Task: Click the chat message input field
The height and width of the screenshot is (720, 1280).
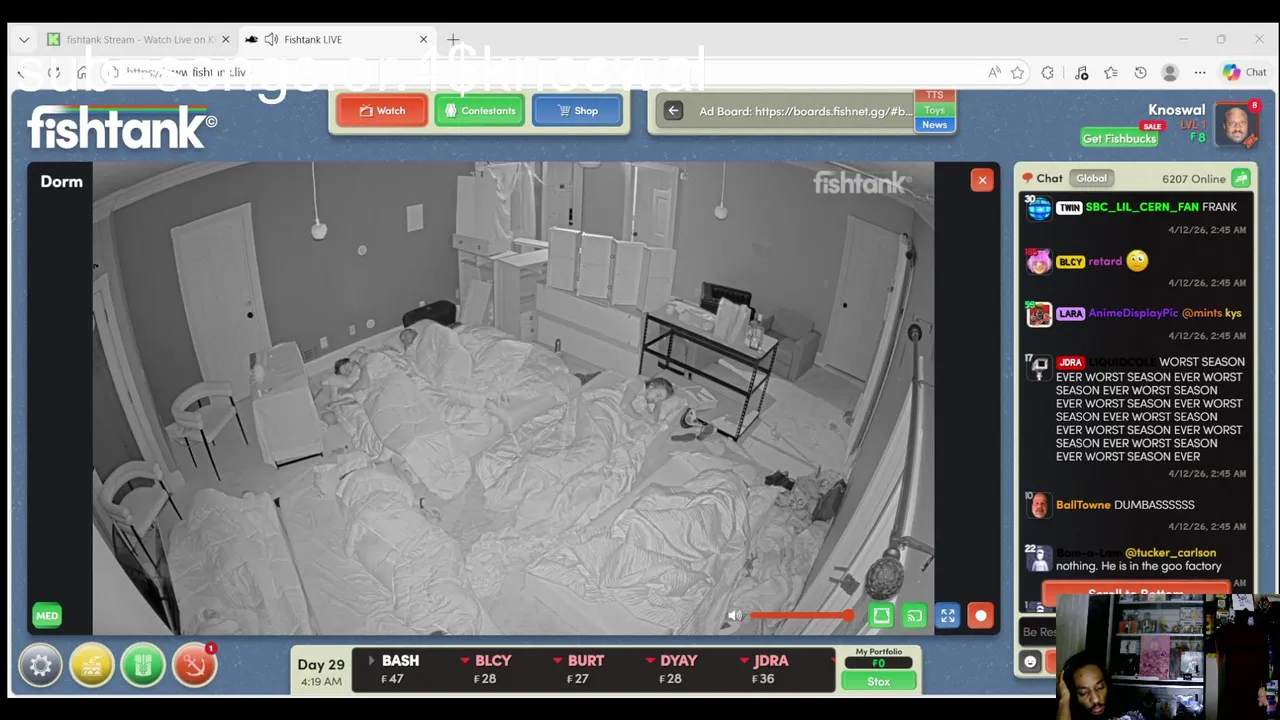Action: [1039, 632]
